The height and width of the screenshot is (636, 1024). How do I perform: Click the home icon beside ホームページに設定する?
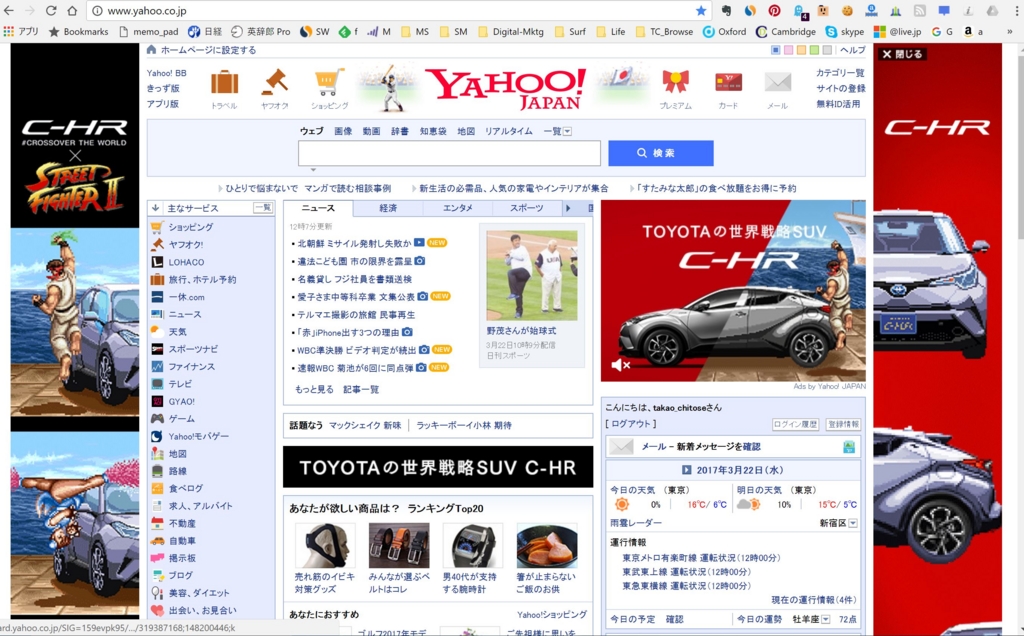pyautogui.click(x=152, y=50)
